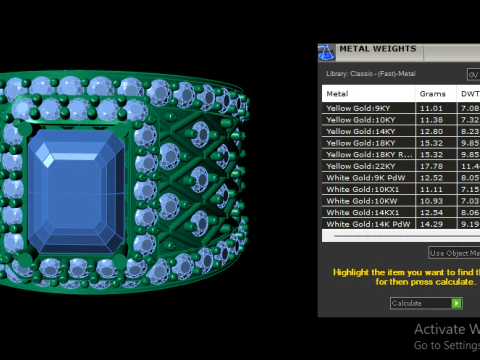Click the Use Object Material button
The image size is (480, 360).
pos(454,253)
